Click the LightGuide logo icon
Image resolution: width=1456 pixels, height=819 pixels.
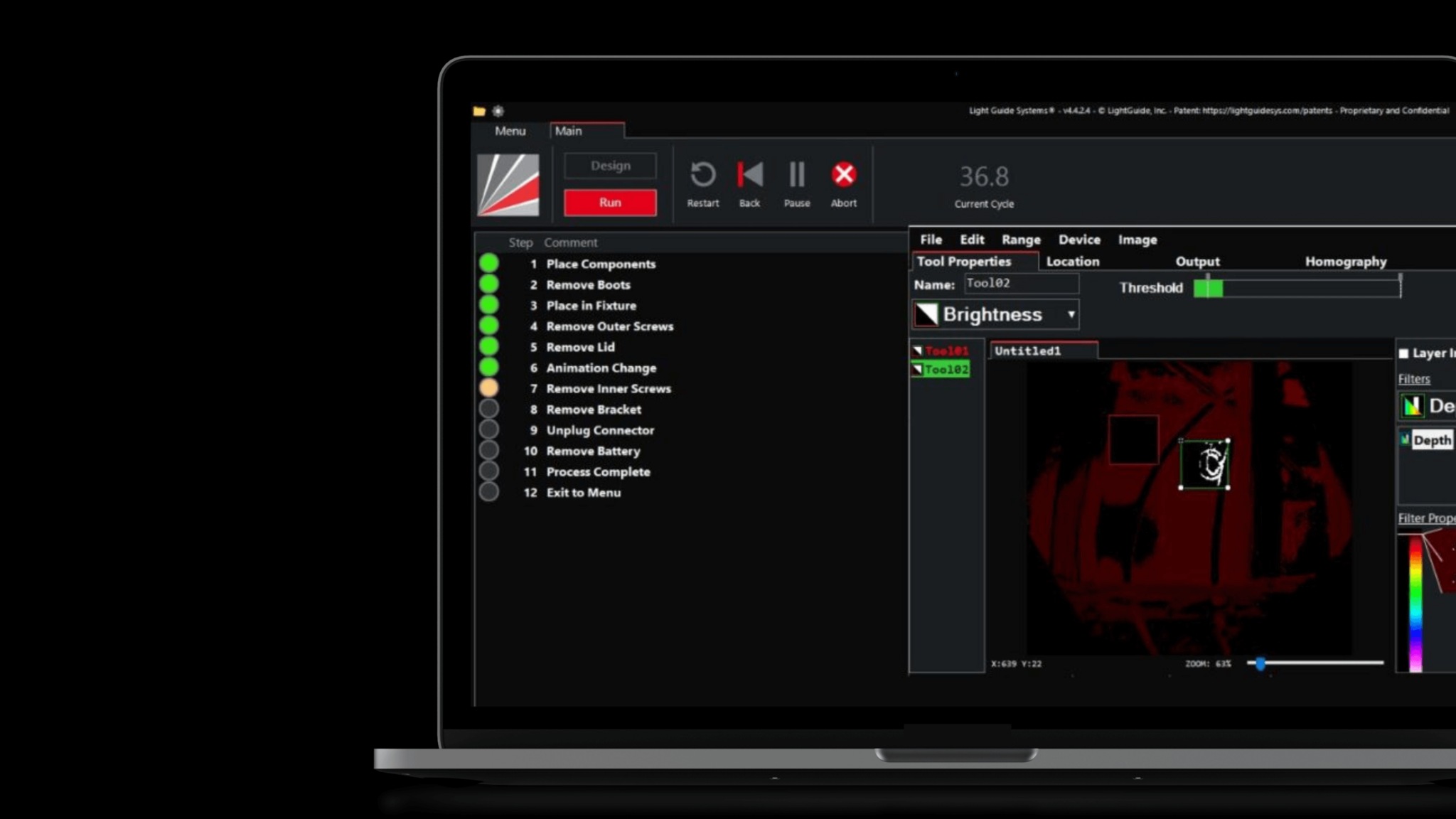(508, 185)
